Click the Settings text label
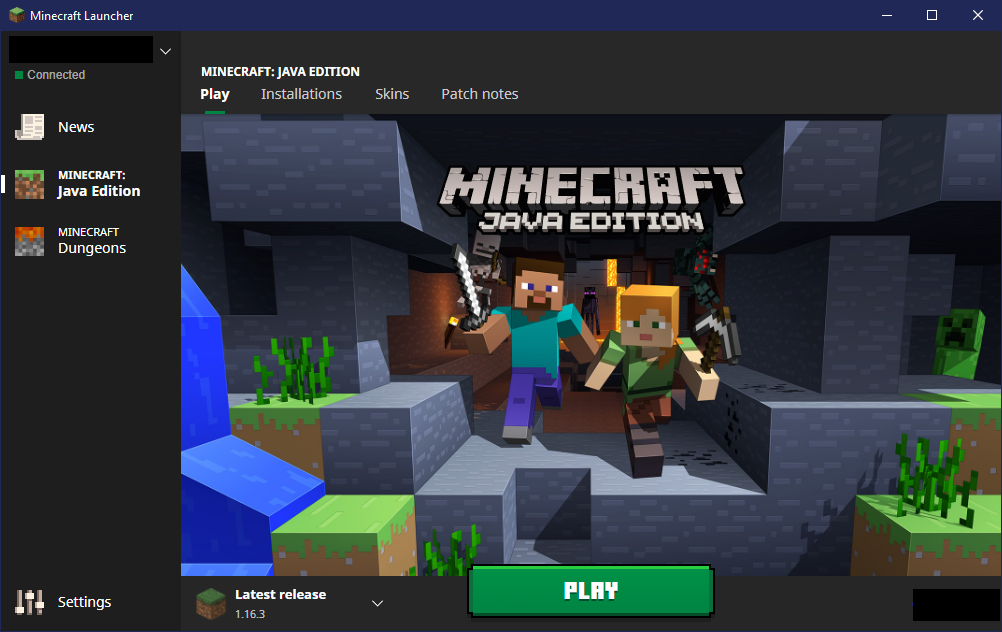Viewport: 1002px width, 632px height. (x=84, y=602)
